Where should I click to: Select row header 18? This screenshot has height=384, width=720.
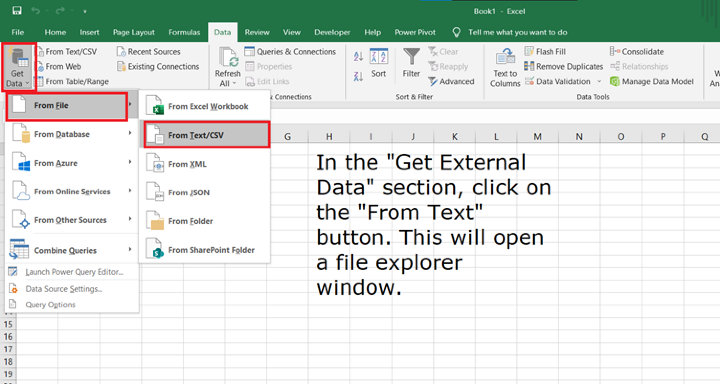8,361
